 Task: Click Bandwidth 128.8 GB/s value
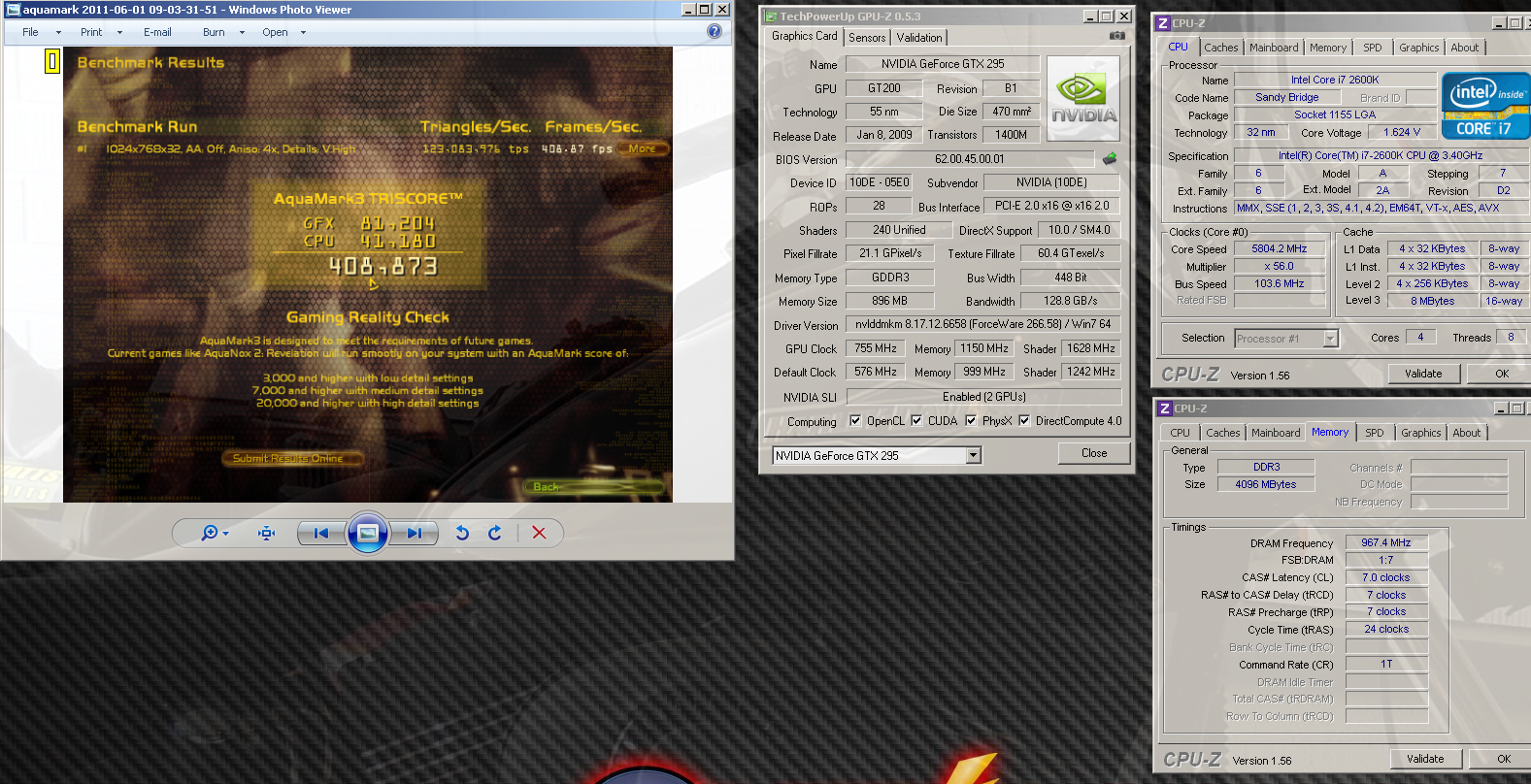pyautogui.click(x=1070, y=301)
